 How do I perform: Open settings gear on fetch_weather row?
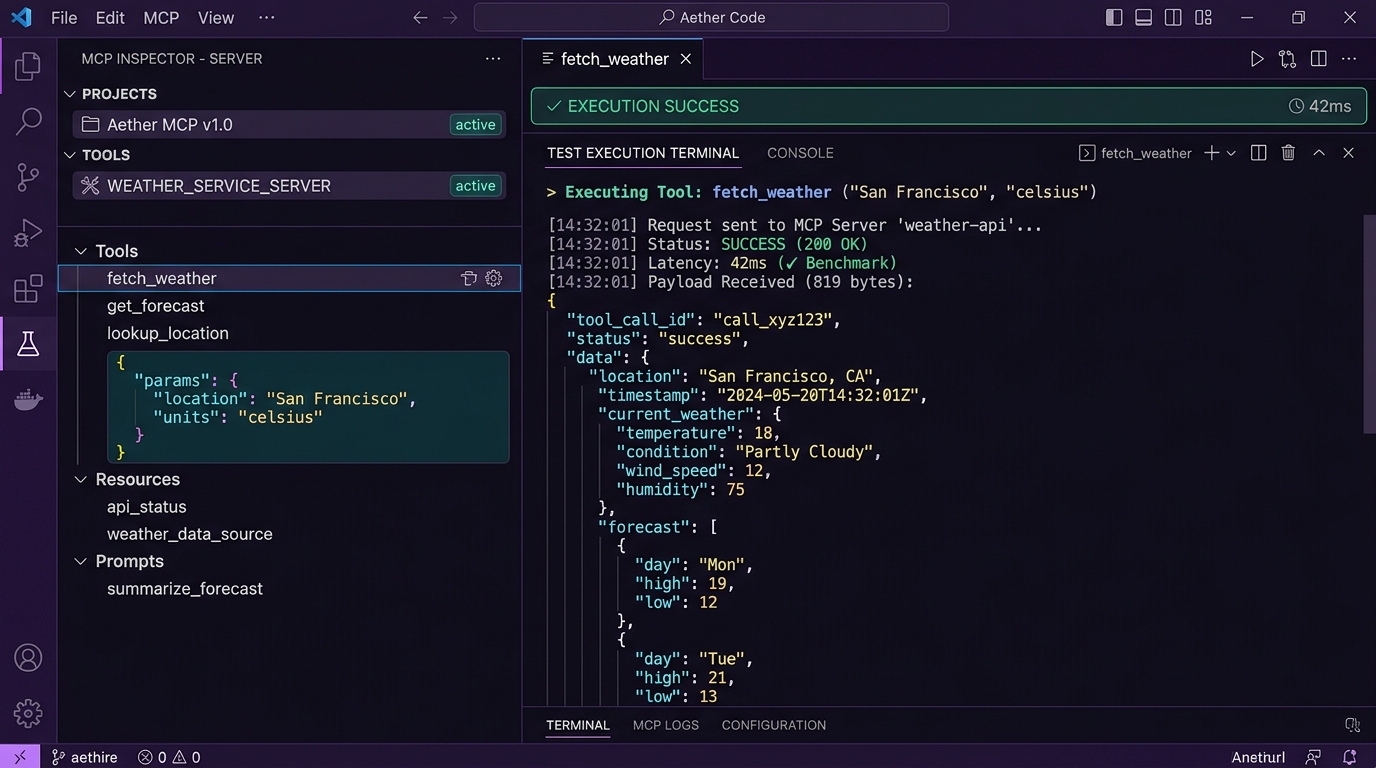(x=493, y=279)
